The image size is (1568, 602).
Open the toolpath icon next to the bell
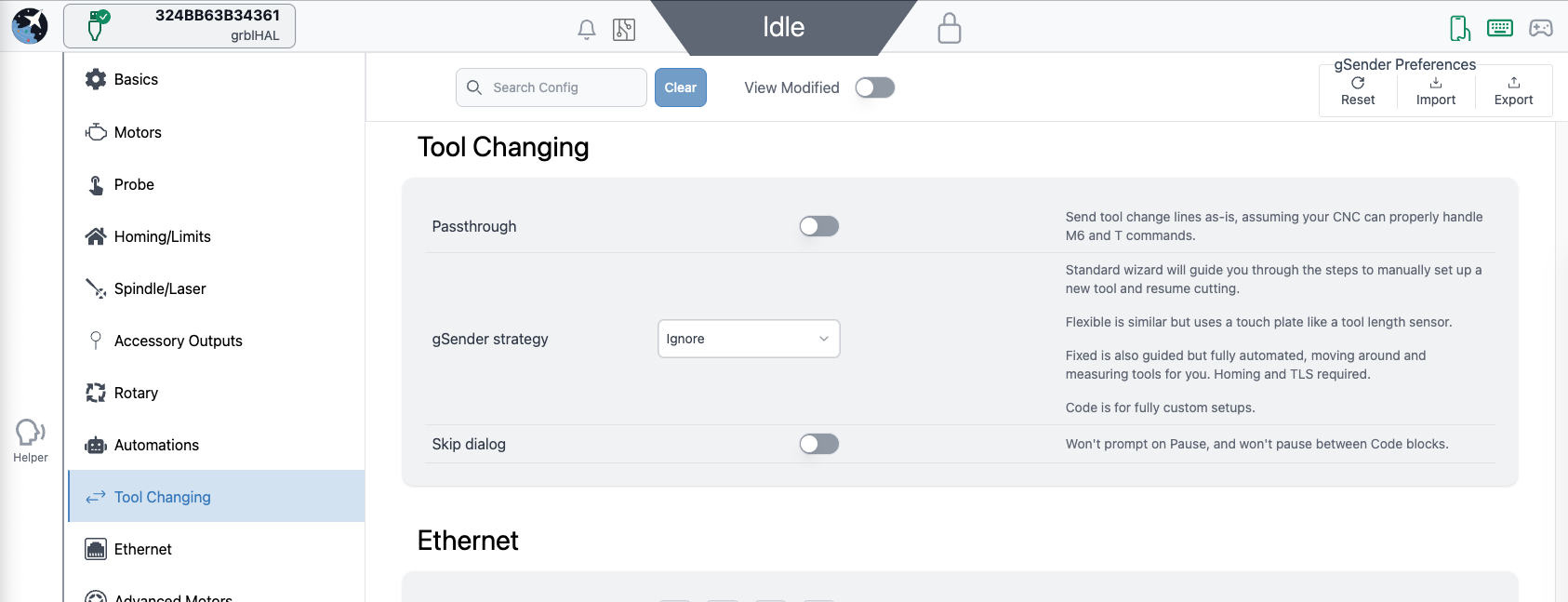[624, 30]
